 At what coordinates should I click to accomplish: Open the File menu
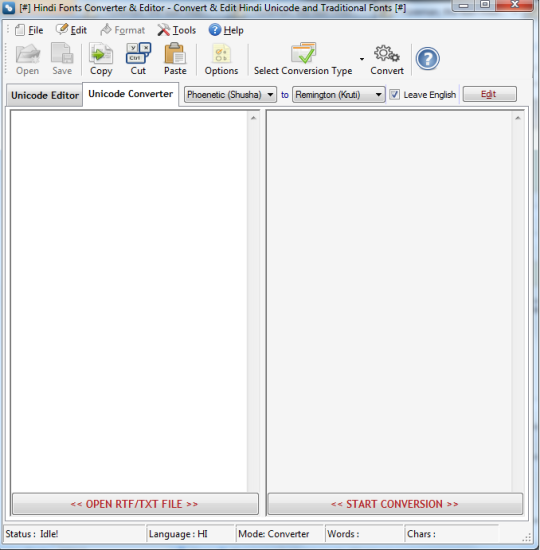pos(29,30)
